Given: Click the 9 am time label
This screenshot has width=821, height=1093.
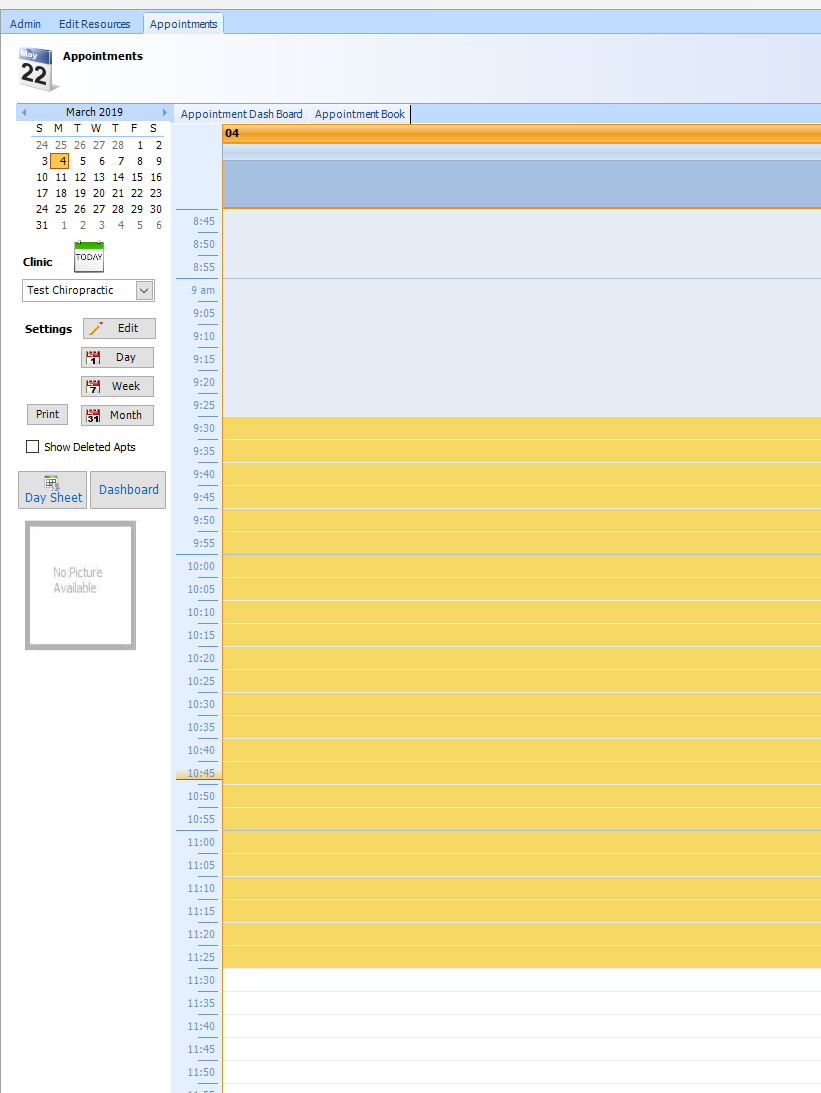Looking at the screenshot, I should pyautogui.click(x=203, y=290).
